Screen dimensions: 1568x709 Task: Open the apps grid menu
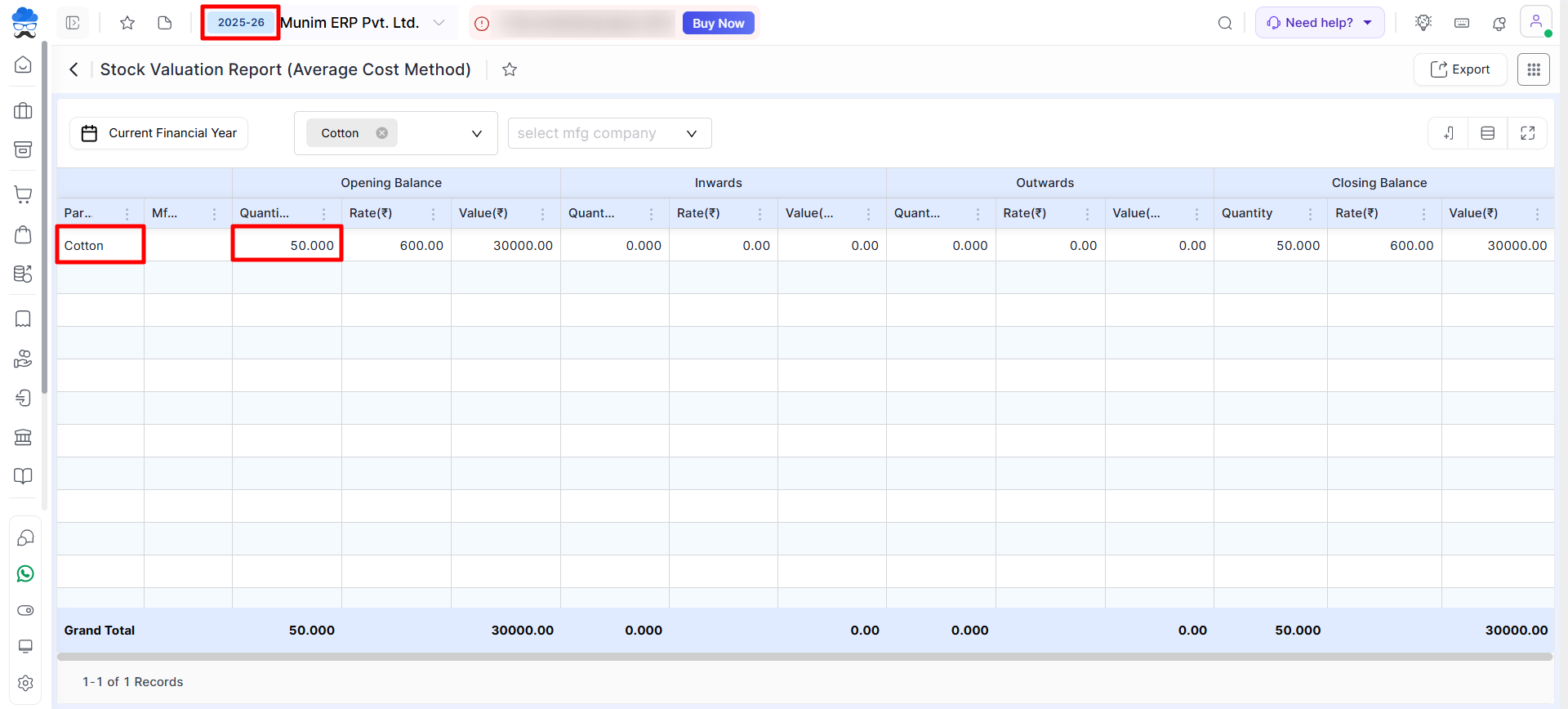pos(1533,69)
